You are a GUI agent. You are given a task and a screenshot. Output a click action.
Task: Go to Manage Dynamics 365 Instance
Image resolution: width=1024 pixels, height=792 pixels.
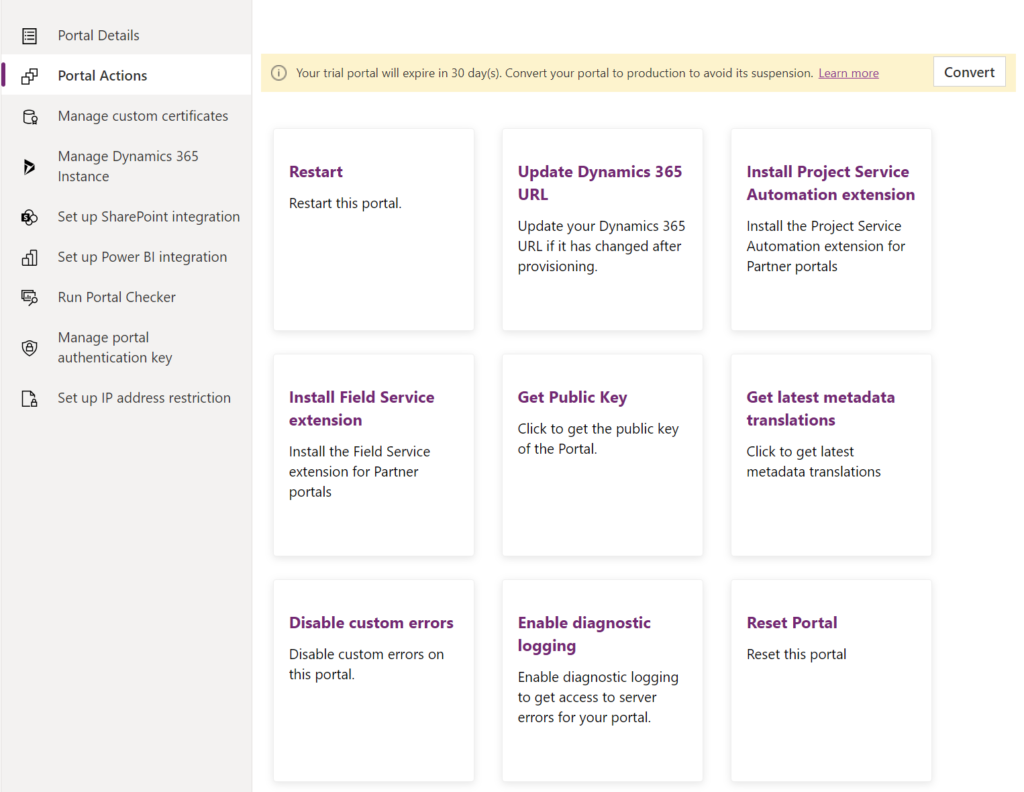[x=126, y=166]
